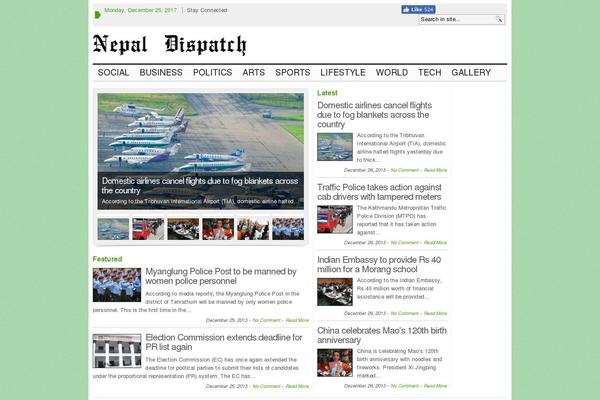Open Election Commission extends deadline headline
600x400 pixels.
[223, 342]
